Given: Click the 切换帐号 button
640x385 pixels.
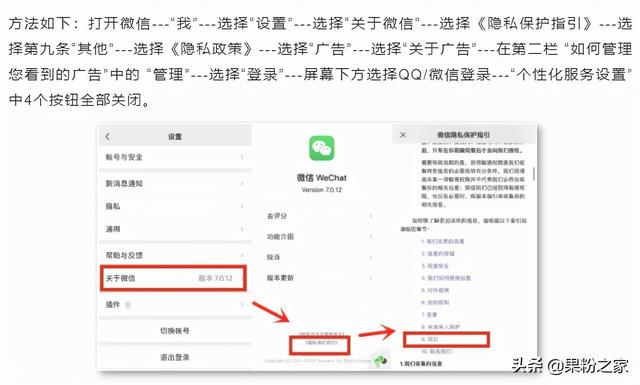Looking at the screenshot, I should 175,331.
